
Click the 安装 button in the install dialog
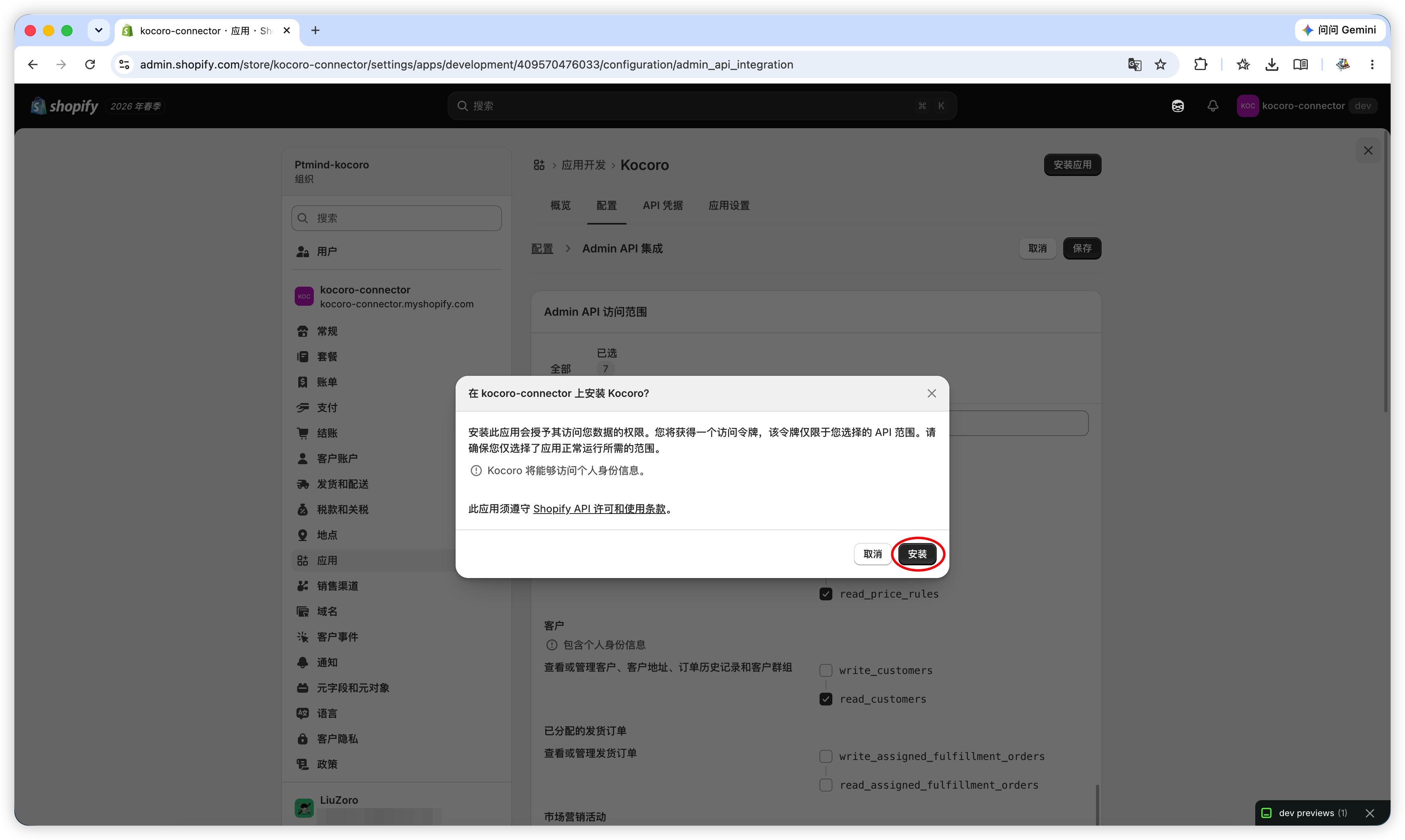(x=917, y=554)
